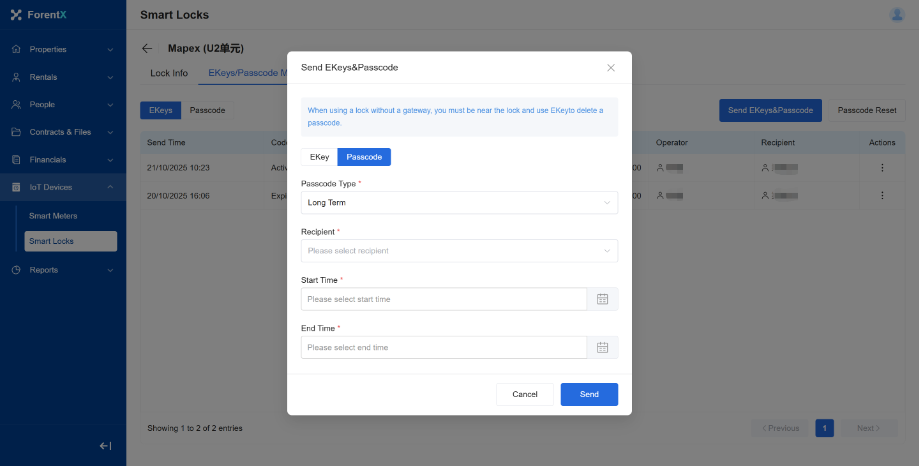The height and width of the screenshot is (466, 919).
Task: Switch to EKey option in dialog
Action: click(319, 157)
